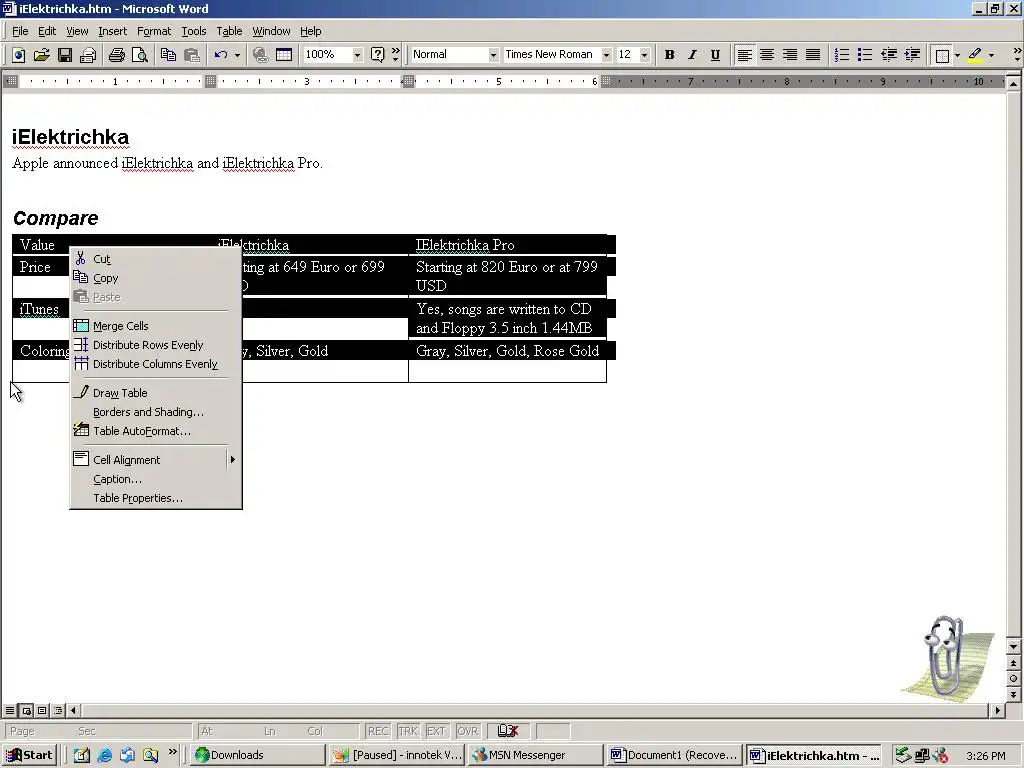Viewport: 1024px width, 768px height.
Task: Switch to Outline View icon
Action: tap(58, 711)
